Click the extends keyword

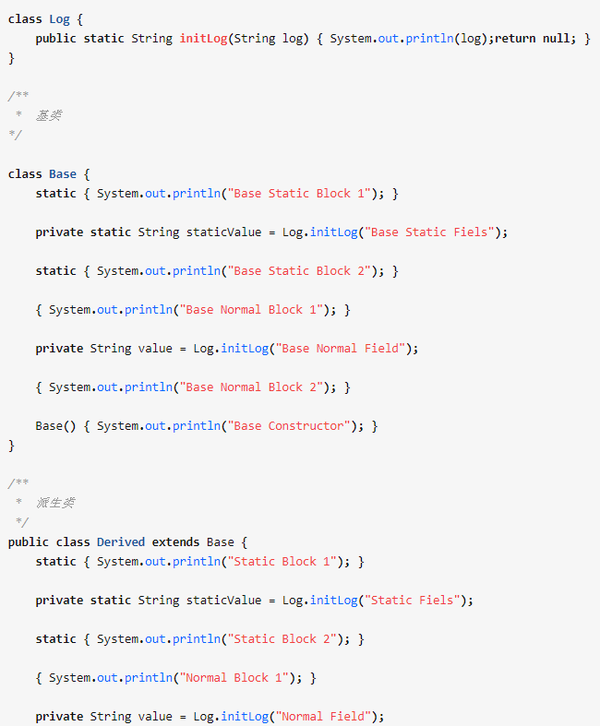176,542
